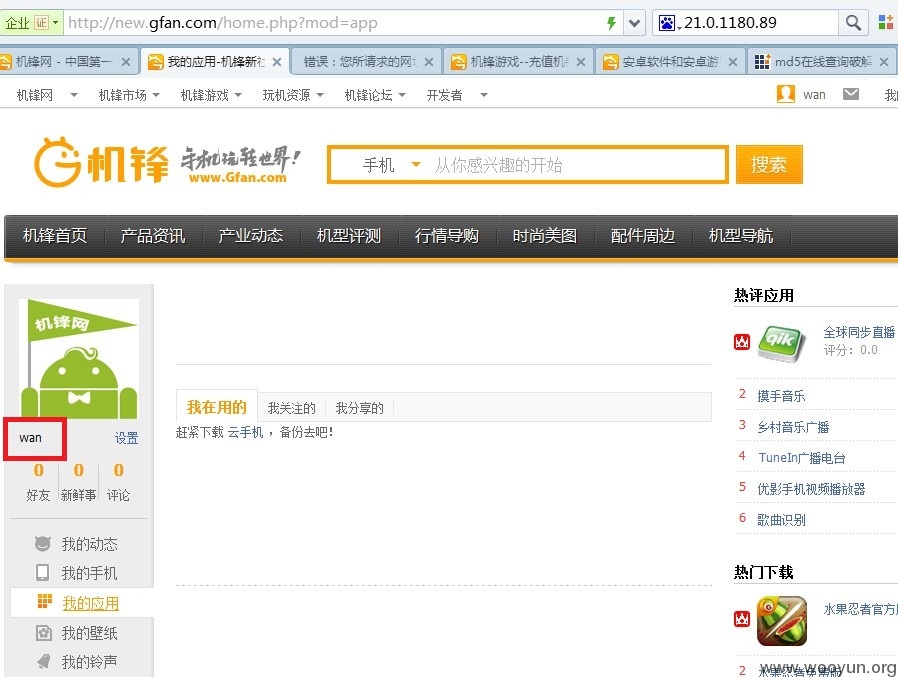This screenshot has height=677, width=898.
Task: Open 机锋首页 in the navigation bar
Action: 55,235
